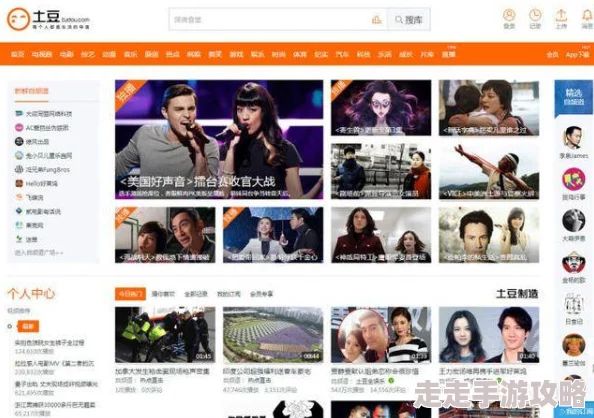Image resolution: width=594 pixels, height=418 pixels.
Task: Open 体育 in the orange nav bar
Action: point(300,55)
